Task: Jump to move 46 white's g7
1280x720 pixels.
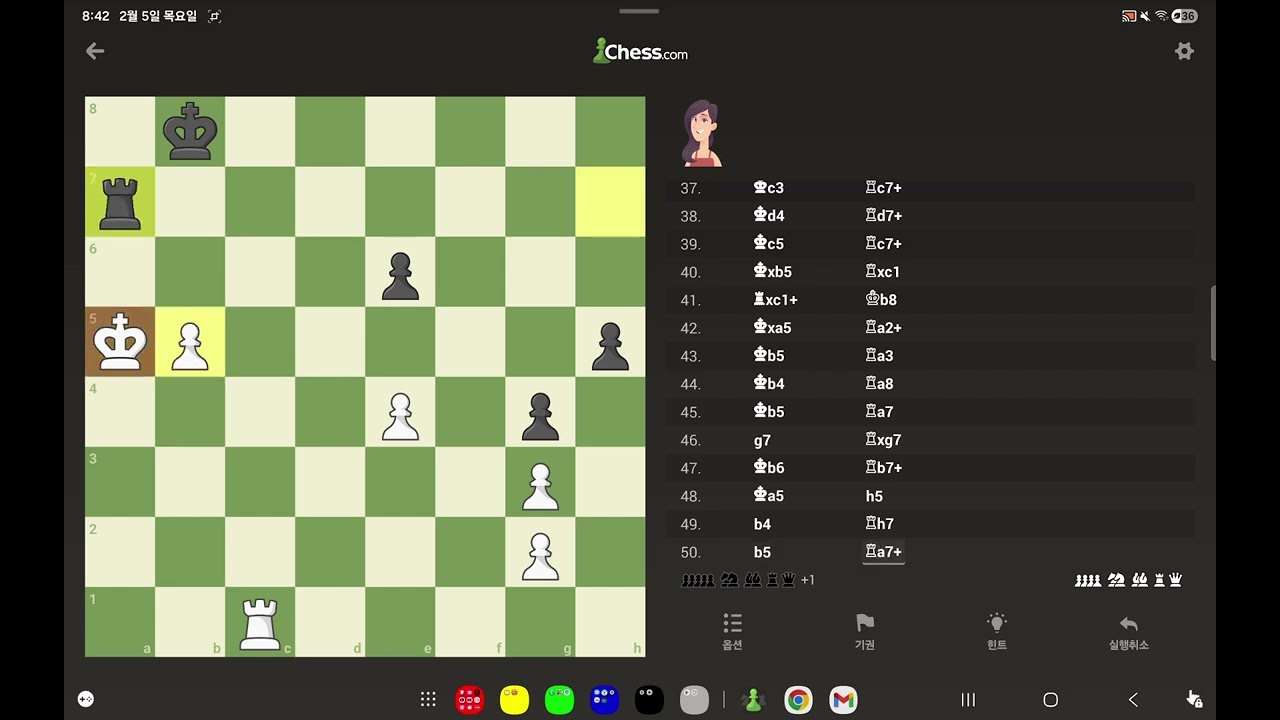Action: (762, 440)
